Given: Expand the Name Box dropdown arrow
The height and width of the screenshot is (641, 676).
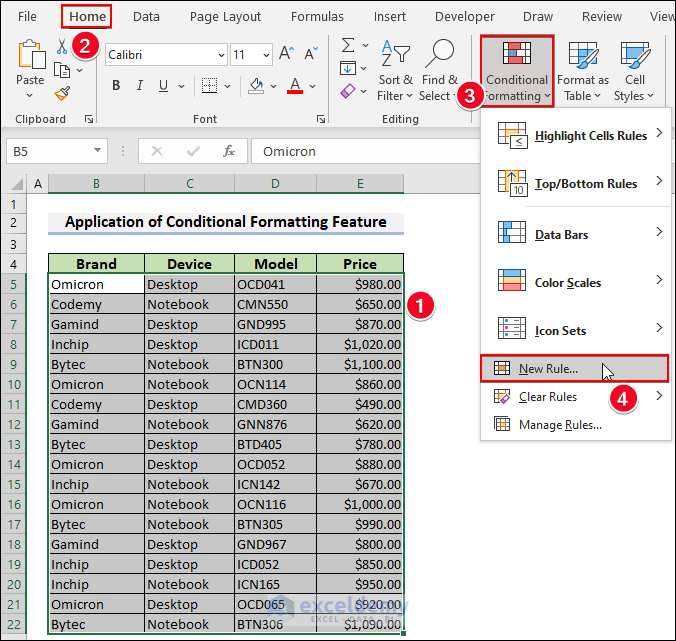Looking at the screenshot, I should click(97, 151).
